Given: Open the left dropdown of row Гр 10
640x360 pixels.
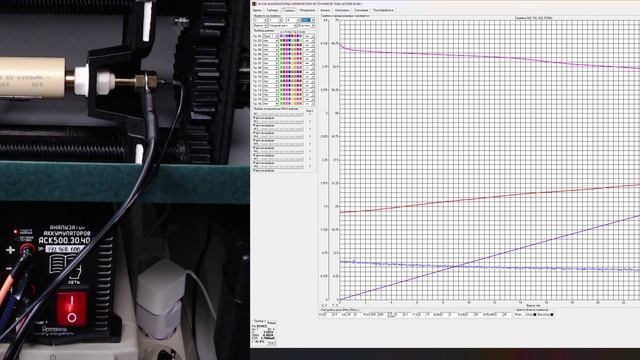Looking at the screenshot, I should pyautogui.click(x=270, y=76).
